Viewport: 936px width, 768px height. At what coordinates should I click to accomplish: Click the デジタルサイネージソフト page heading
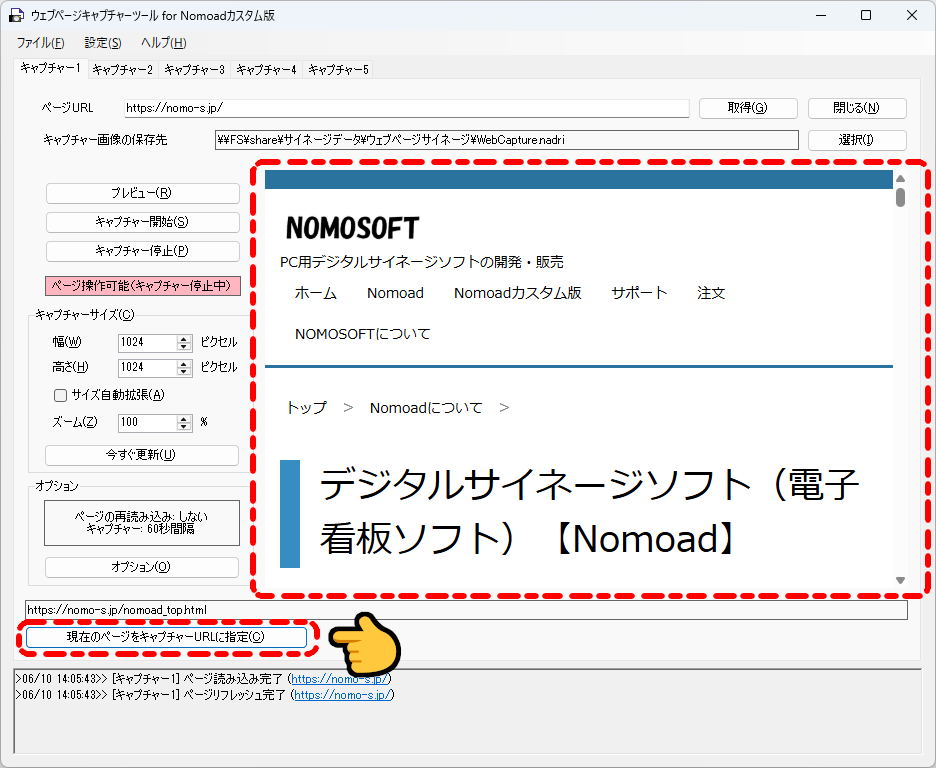pyautogui.click(x=589, y=511)
